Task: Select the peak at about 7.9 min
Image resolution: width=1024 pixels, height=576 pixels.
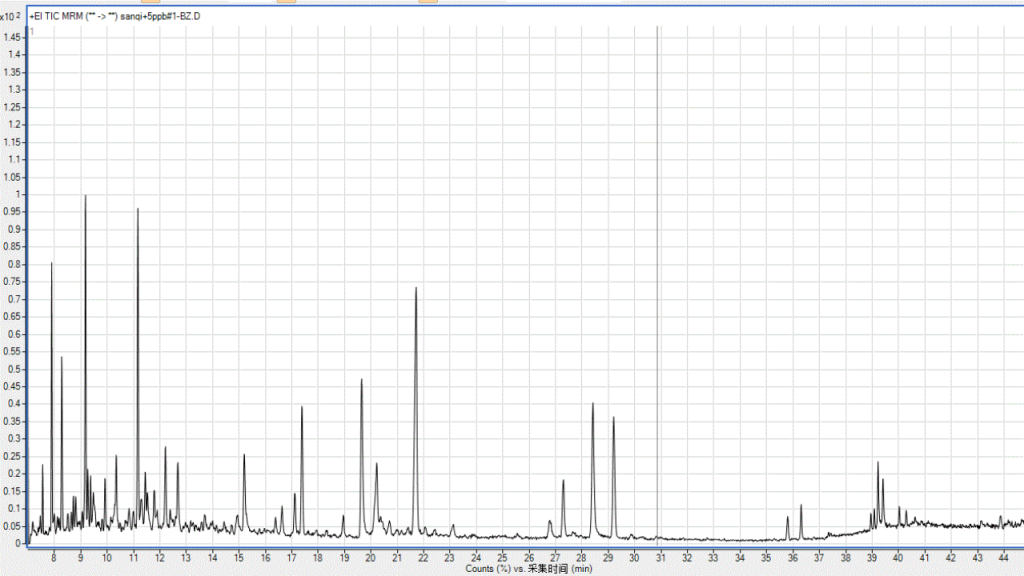Action: coord(52,265)
